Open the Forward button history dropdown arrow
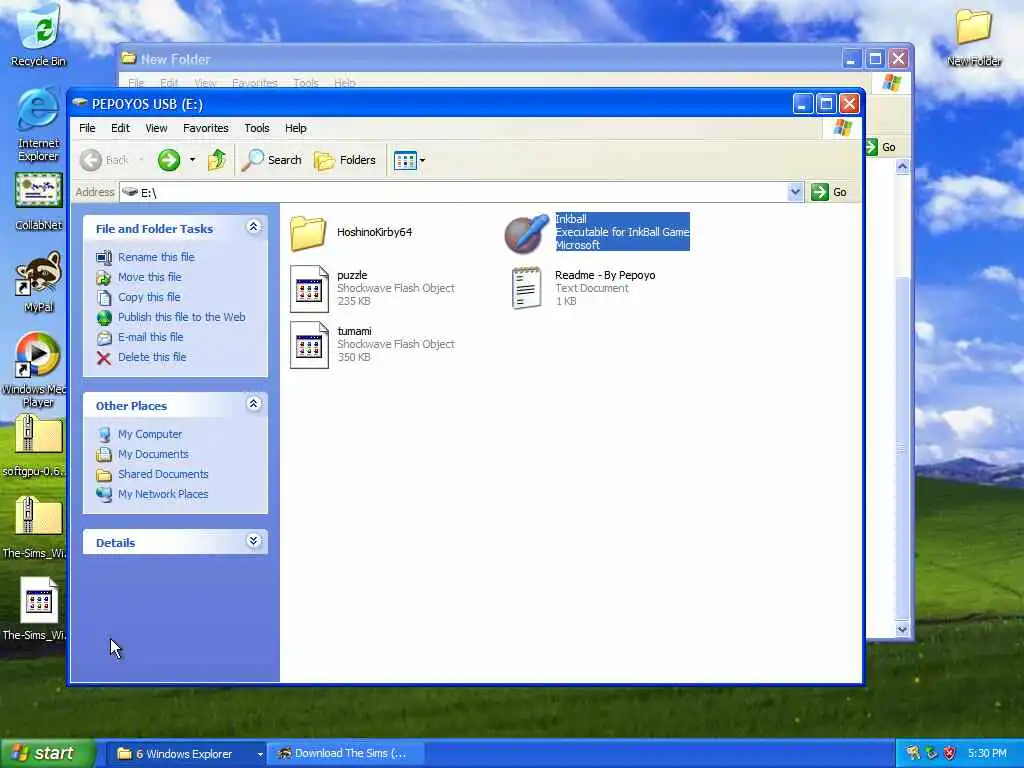 192,160
